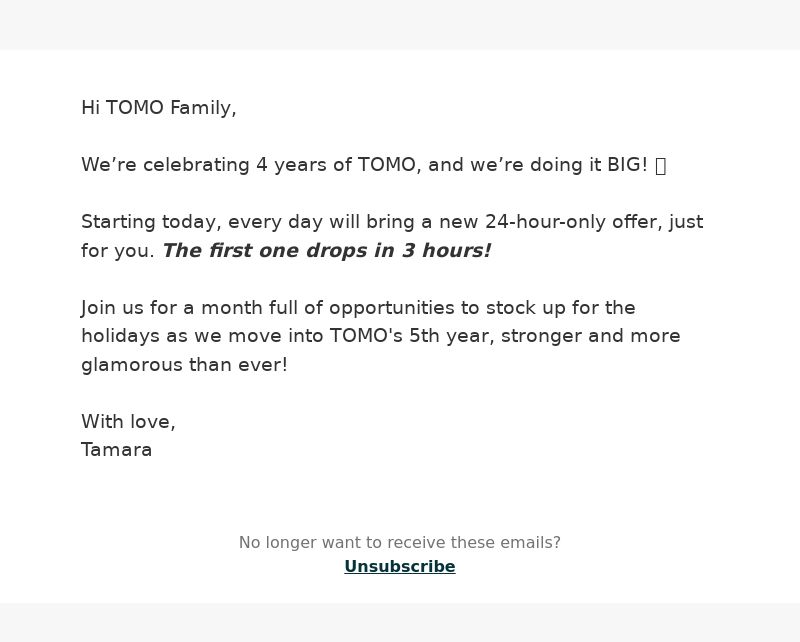Click the word 'BIG!'
Viewport: 800px width, 642px height.
[627, 165]
